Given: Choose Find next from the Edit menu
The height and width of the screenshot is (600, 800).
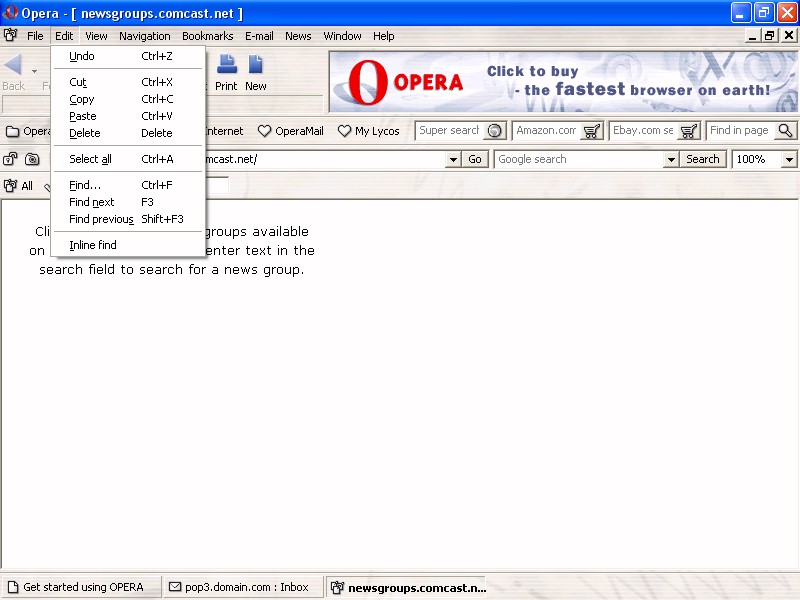Looking at the screenshot, I should (128, 202).
